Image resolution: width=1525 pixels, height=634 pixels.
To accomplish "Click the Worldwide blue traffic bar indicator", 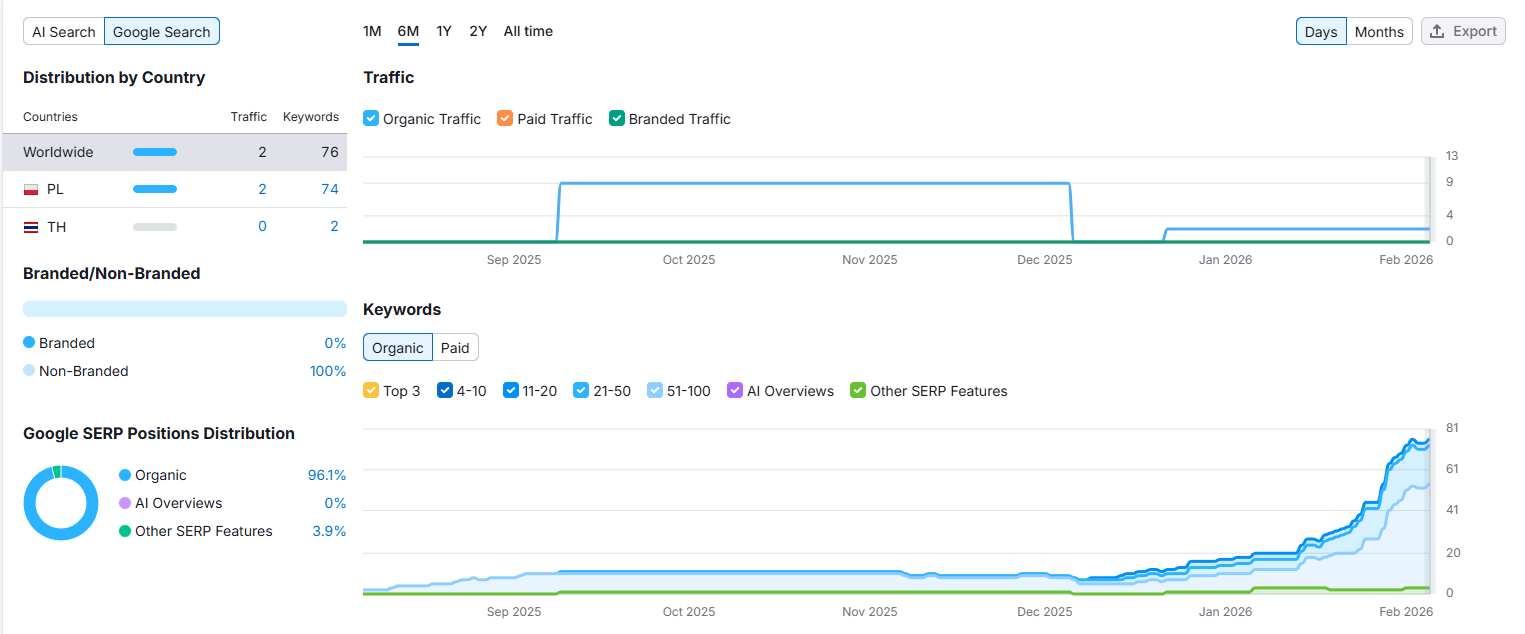I will point(154,152).
